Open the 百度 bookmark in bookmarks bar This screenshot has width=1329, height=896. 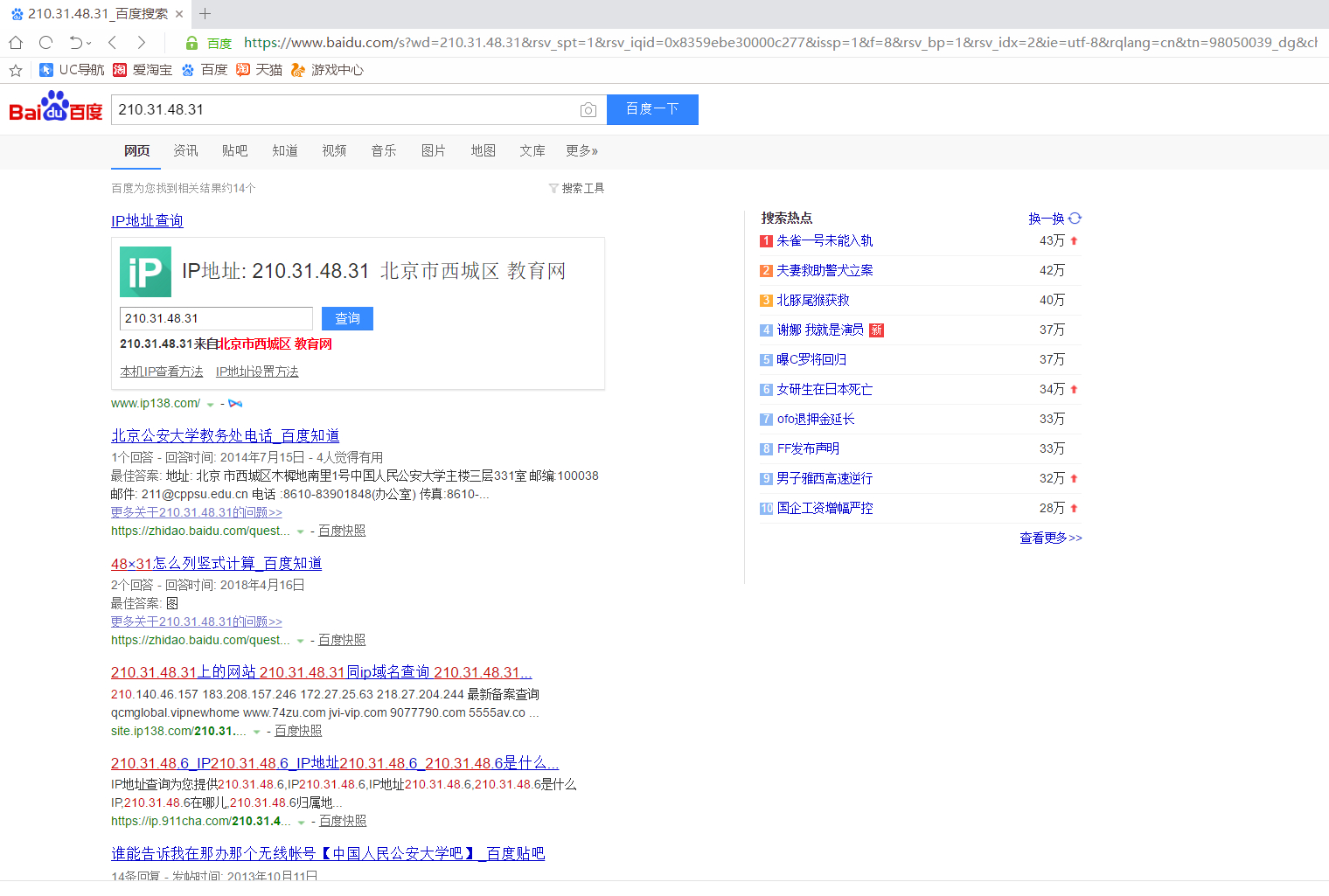[204, 70]
